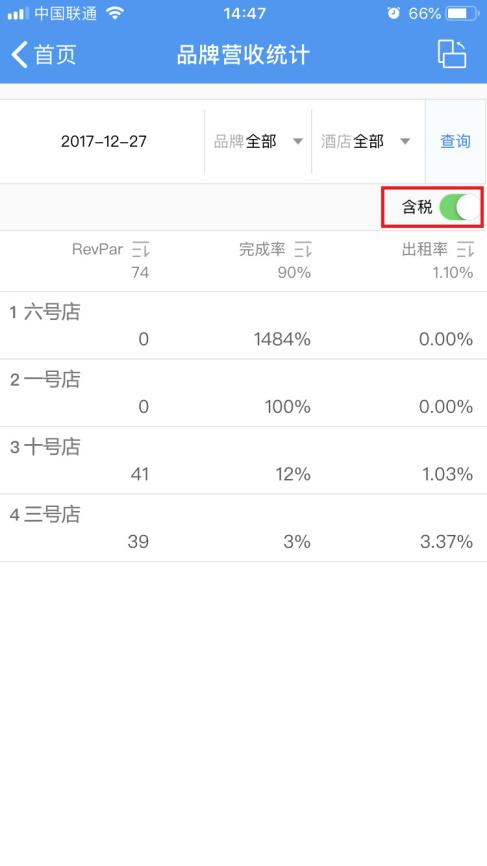The height and width of the screenshot is (866, 487).
Task: Tap the Wi-Fi status icon
Action: click(115, 13)
